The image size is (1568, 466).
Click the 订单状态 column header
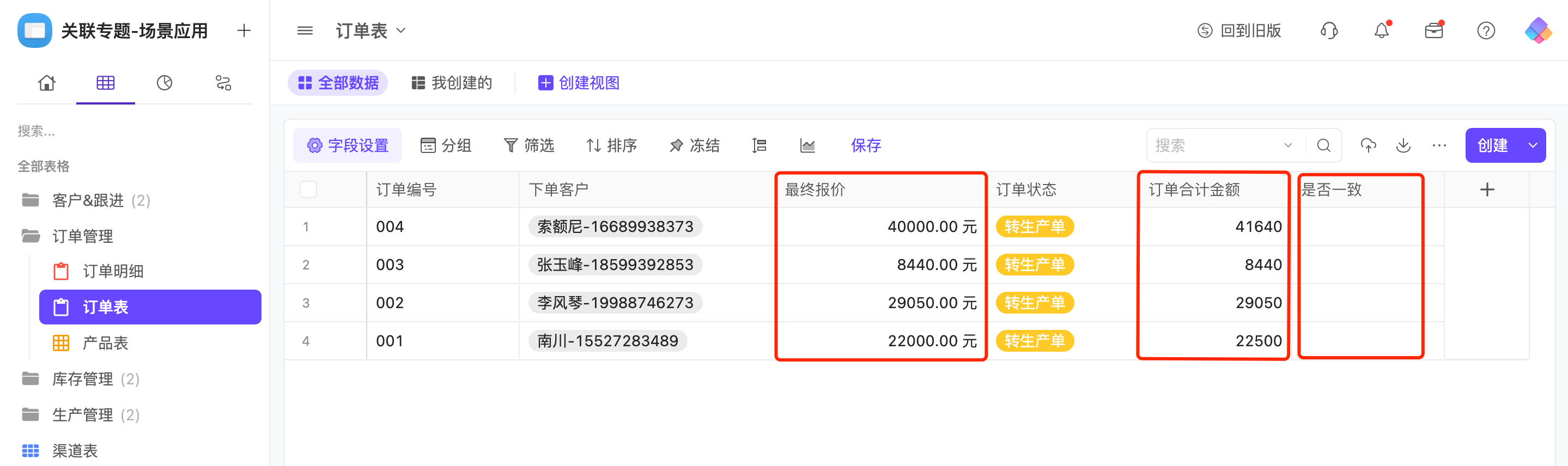[1062, 190]
